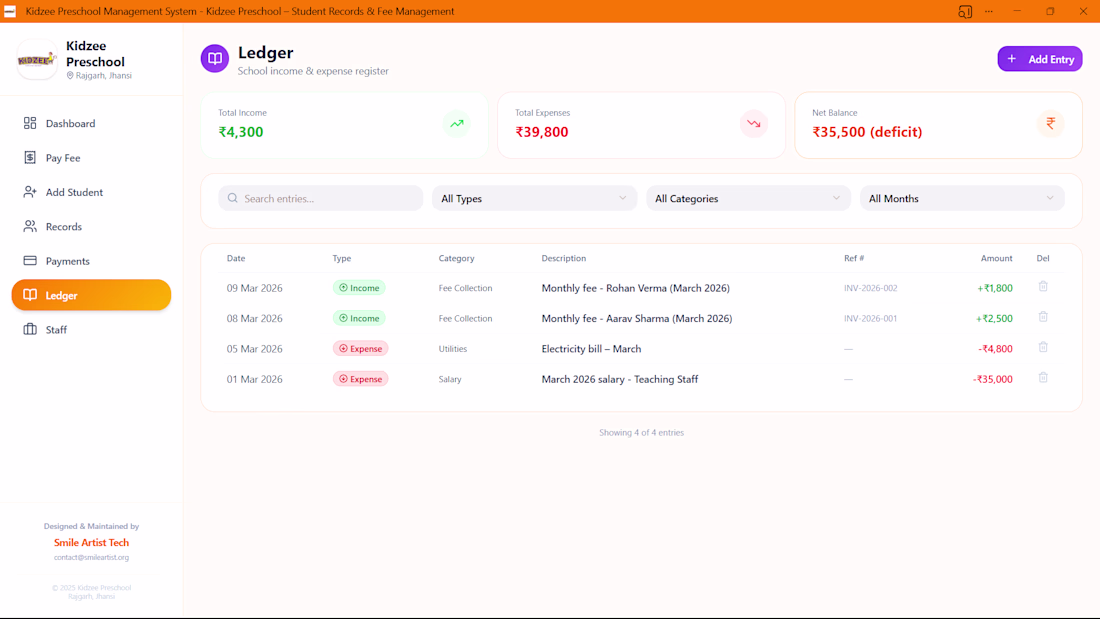Remove the Teaching Staff salary entry

1043,378
